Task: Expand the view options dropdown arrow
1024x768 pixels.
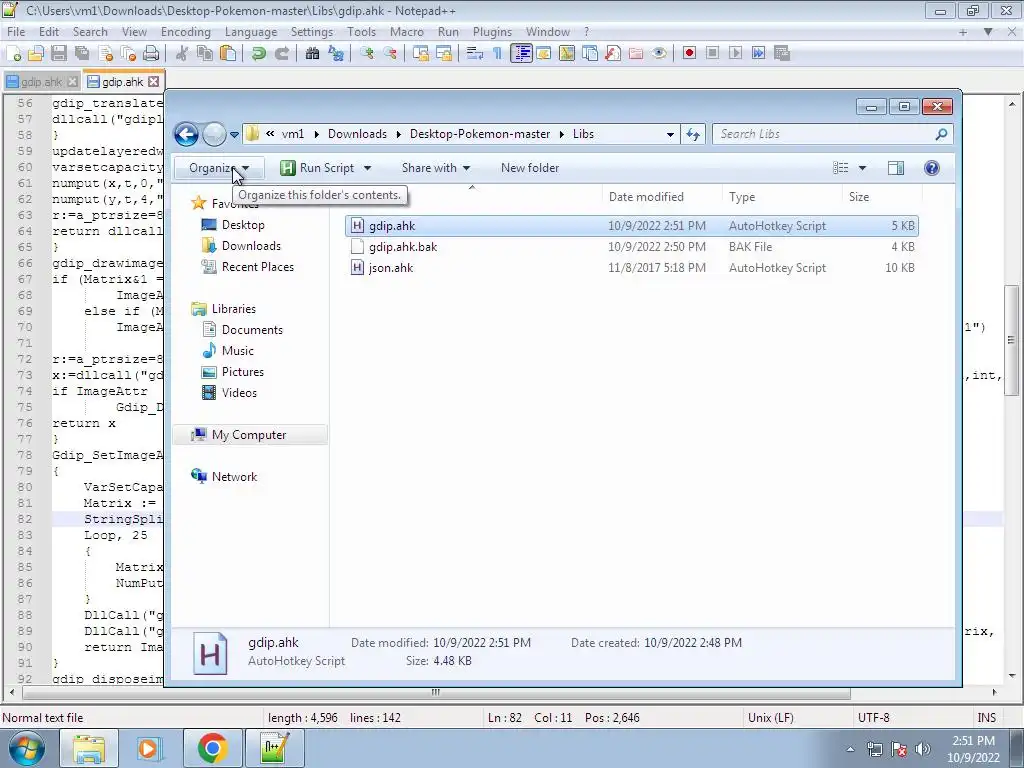Action: tap(863, 168)
